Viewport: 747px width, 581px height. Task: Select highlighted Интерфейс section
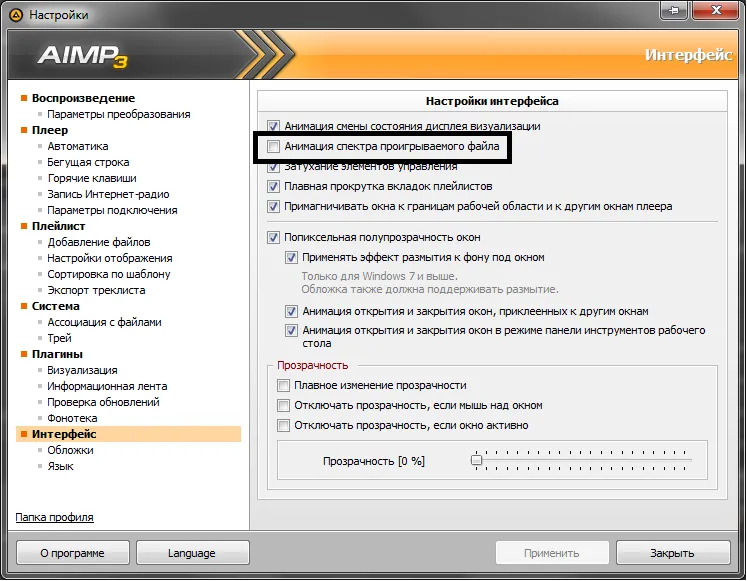pos(129,434)
